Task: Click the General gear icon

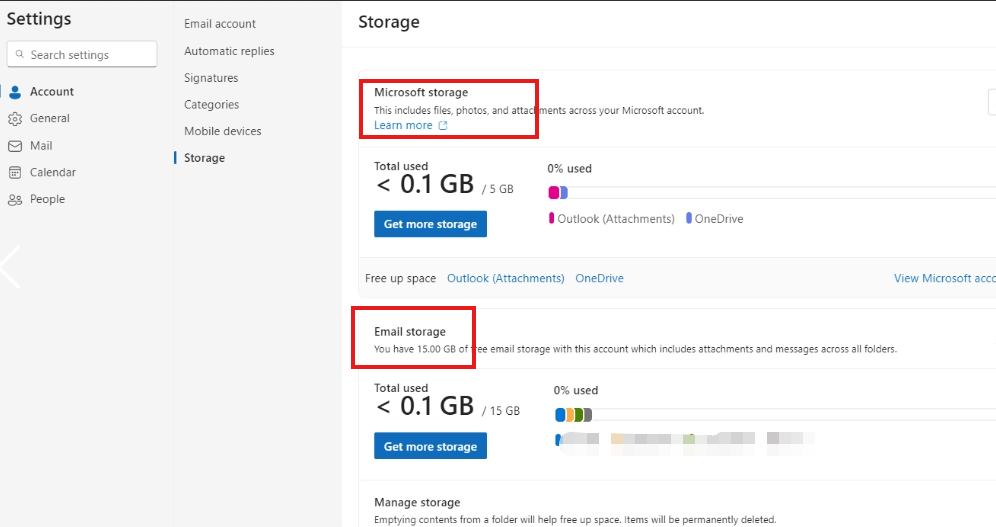Action: [15, 119]
